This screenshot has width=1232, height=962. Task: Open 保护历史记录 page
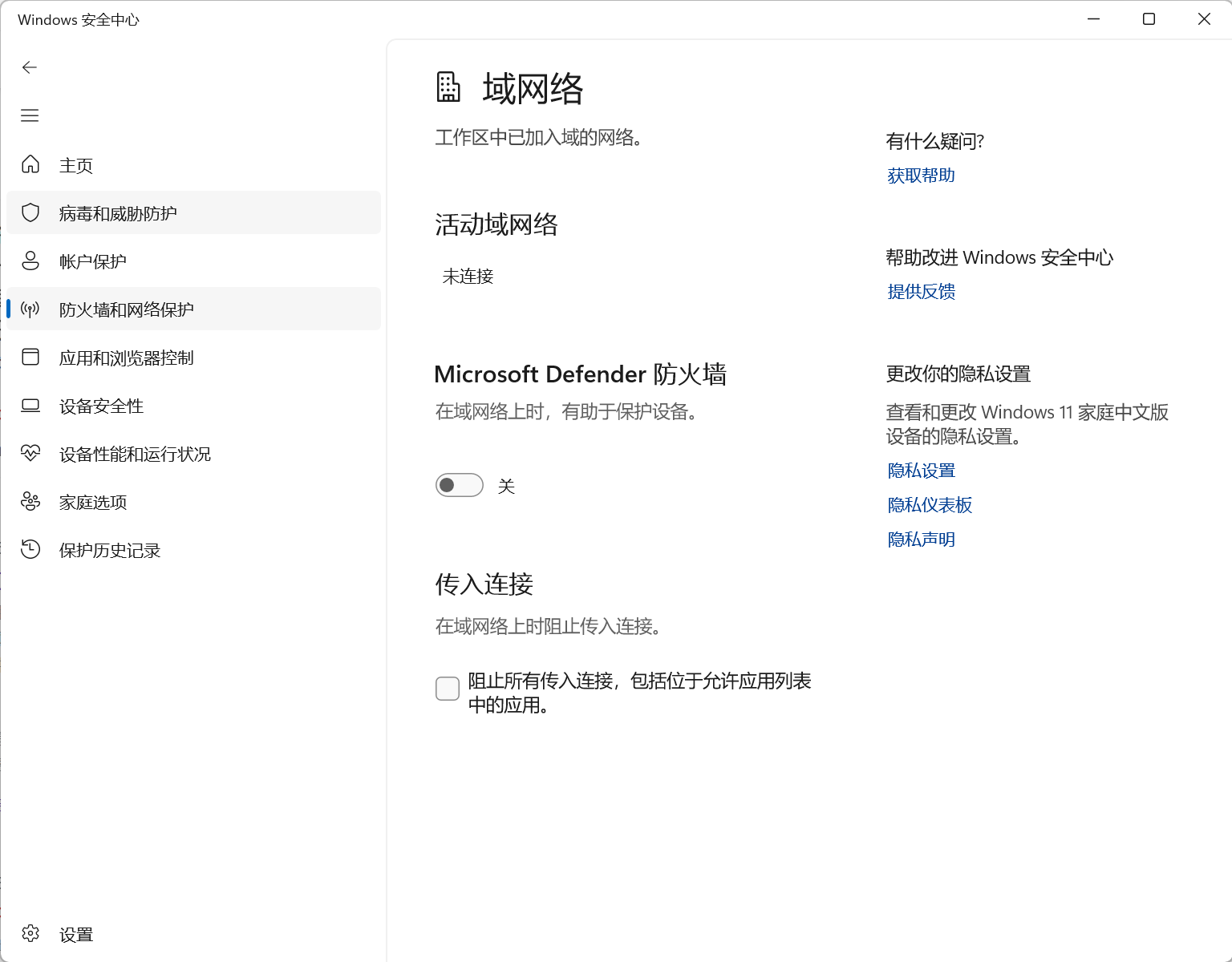193,550
